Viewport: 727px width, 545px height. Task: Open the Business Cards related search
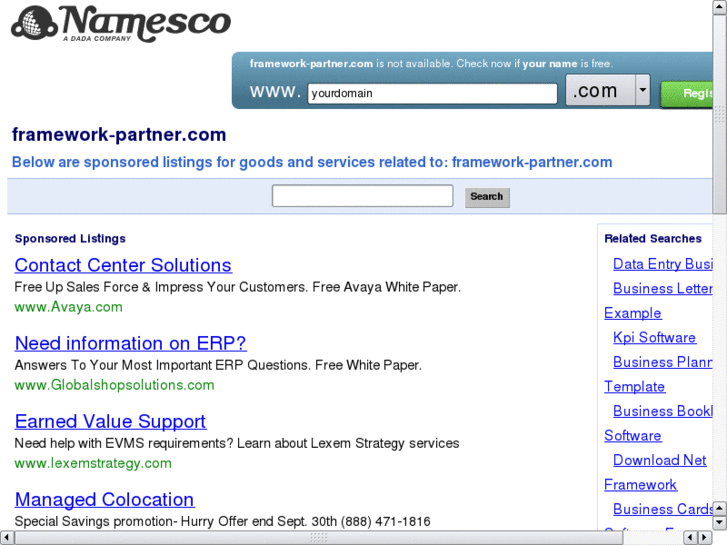[x=663, y=509]
